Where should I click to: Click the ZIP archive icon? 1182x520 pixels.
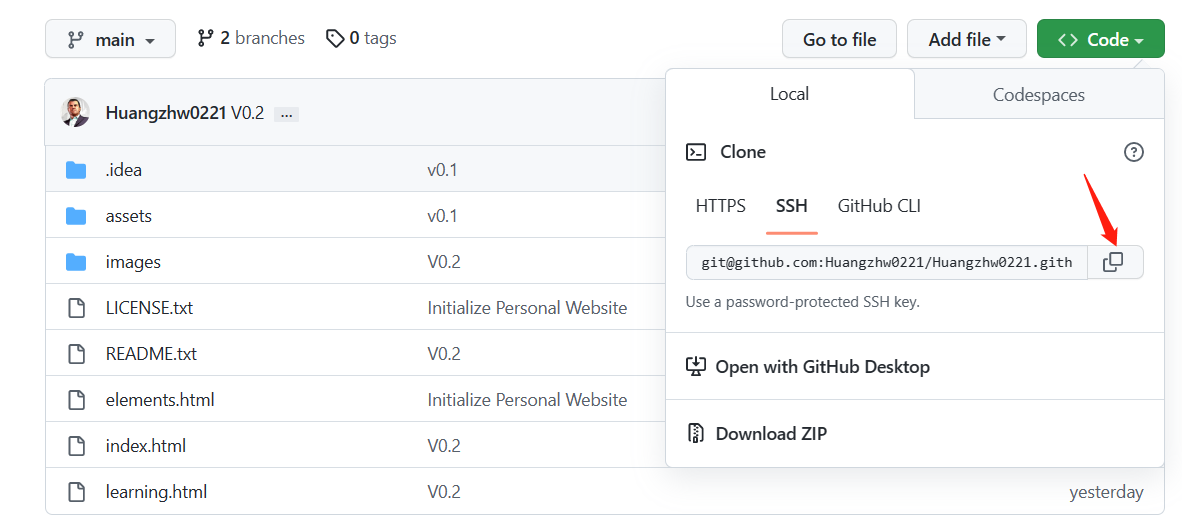695,433
